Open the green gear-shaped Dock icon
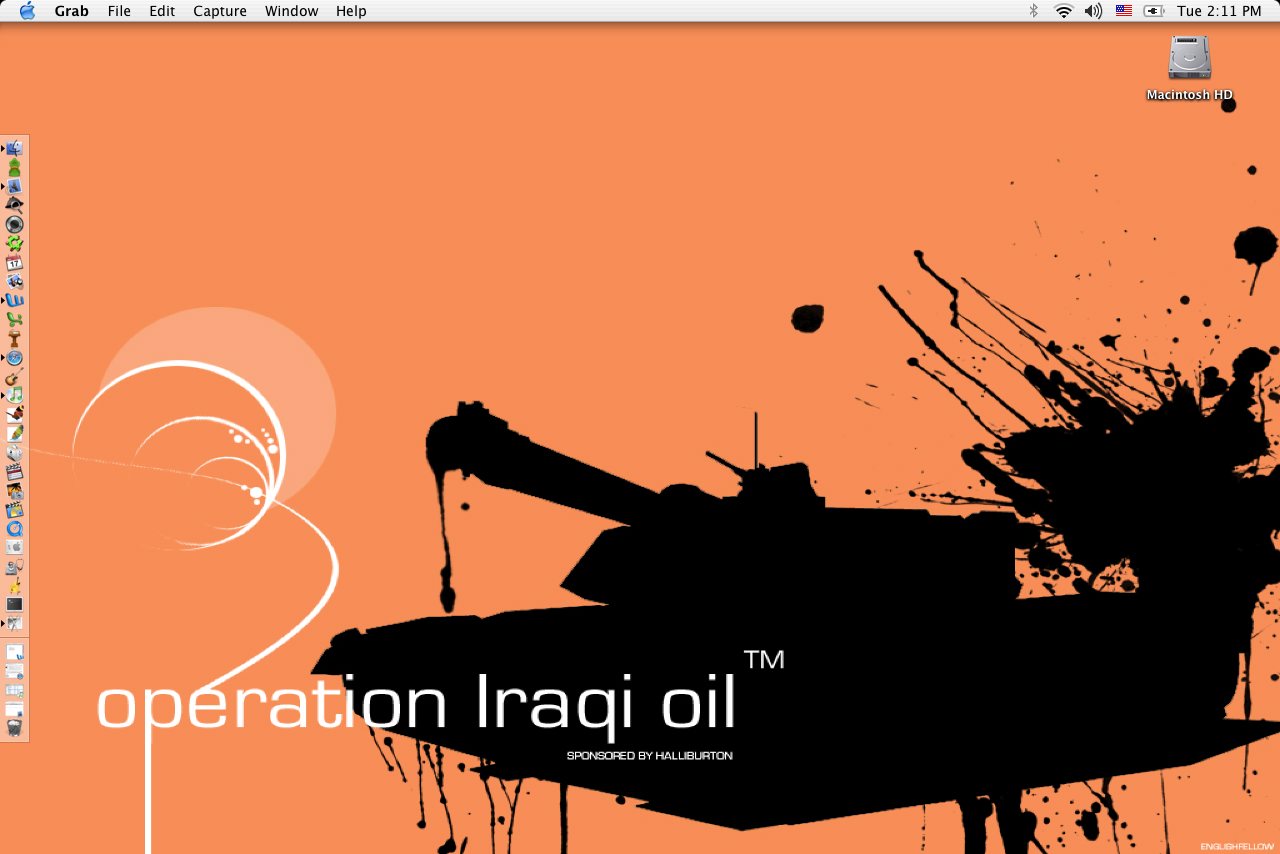The height and width of the screenshot is (854, 1280). coord(14,243)
